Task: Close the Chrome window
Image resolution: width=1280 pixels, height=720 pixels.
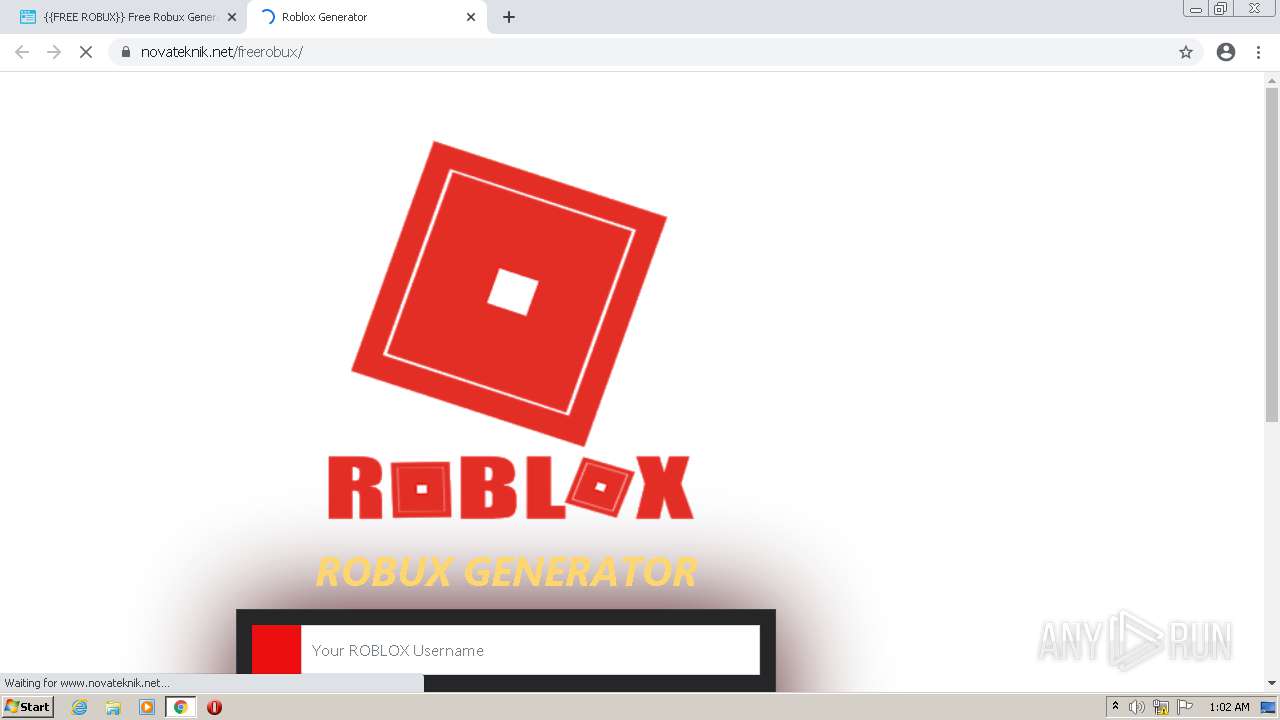Action: point(1254,9)
